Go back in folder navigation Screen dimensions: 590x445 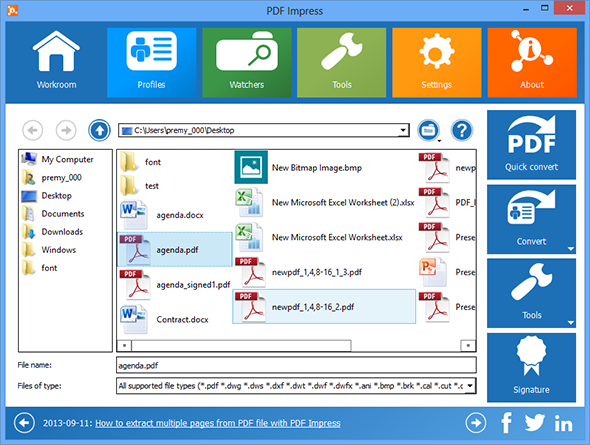pyautogui.click(x=33, y=130)
